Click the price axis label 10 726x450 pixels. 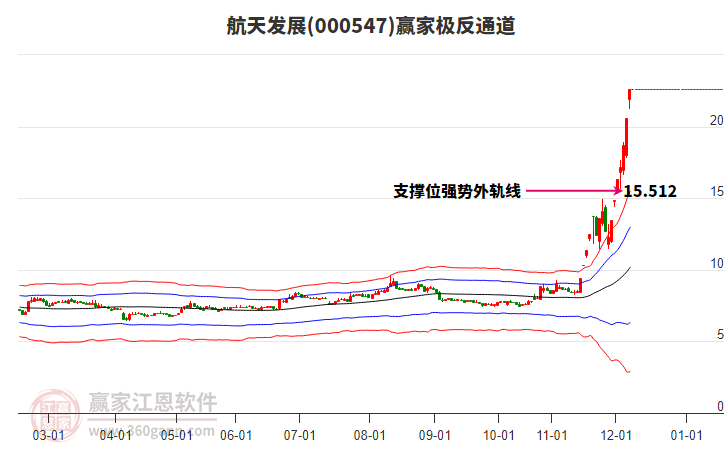pos(717,263)
